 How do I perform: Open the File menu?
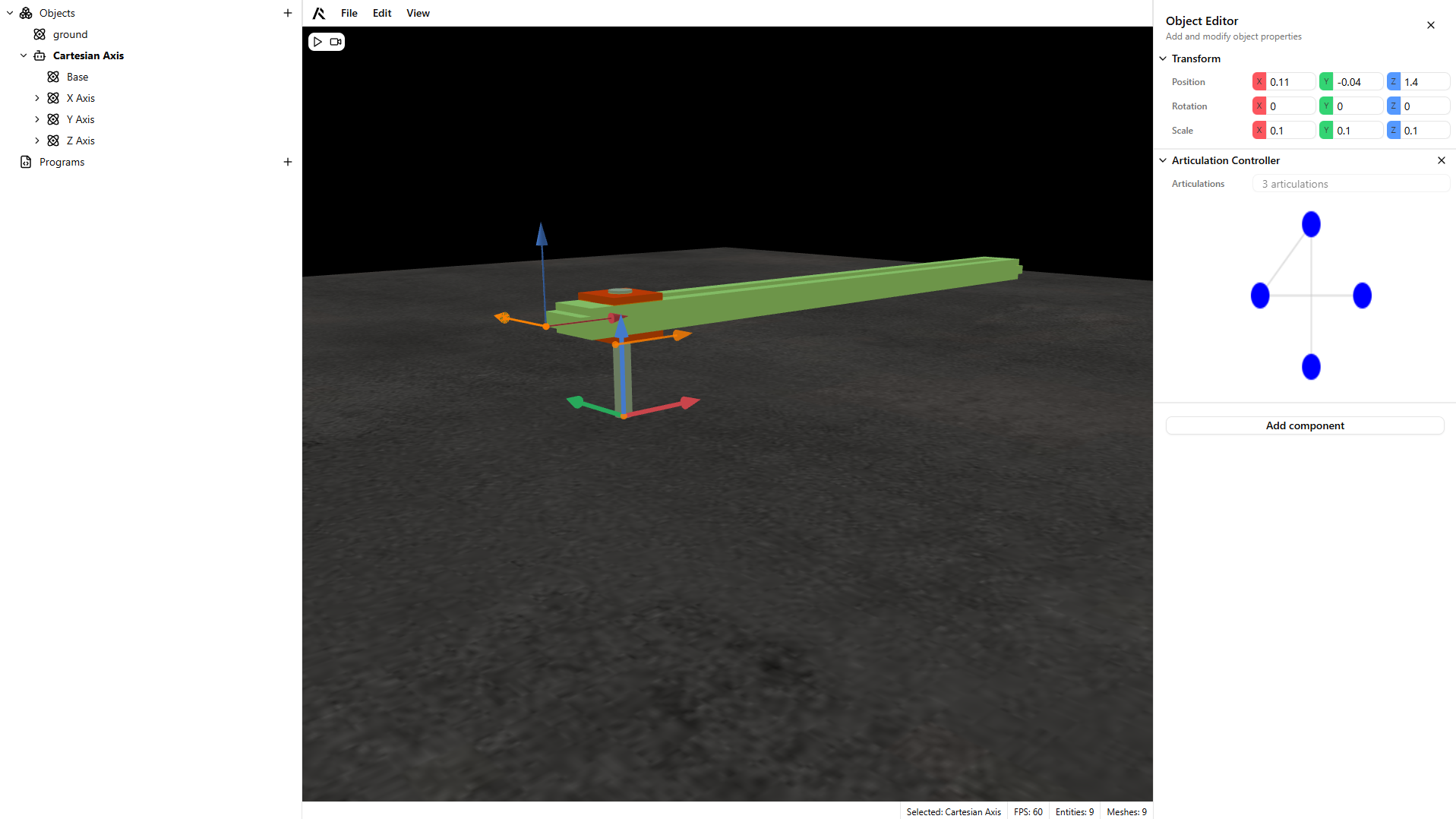349,13
